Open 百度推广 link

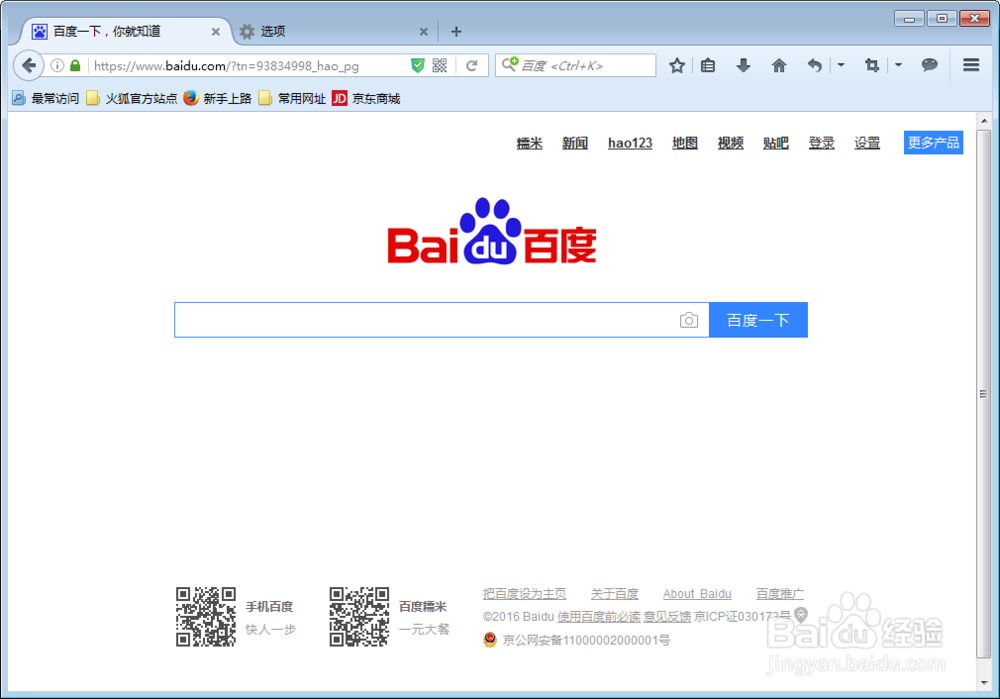point(779,594)
